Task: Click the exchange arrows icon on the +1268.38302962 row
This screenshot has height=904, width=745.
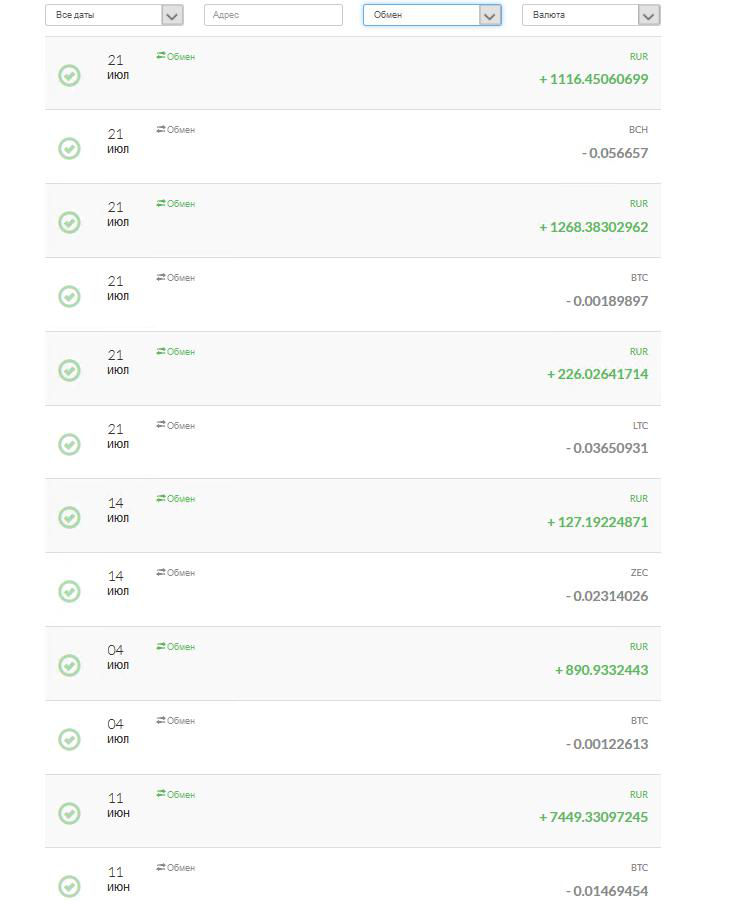Action: click(161, 204)
